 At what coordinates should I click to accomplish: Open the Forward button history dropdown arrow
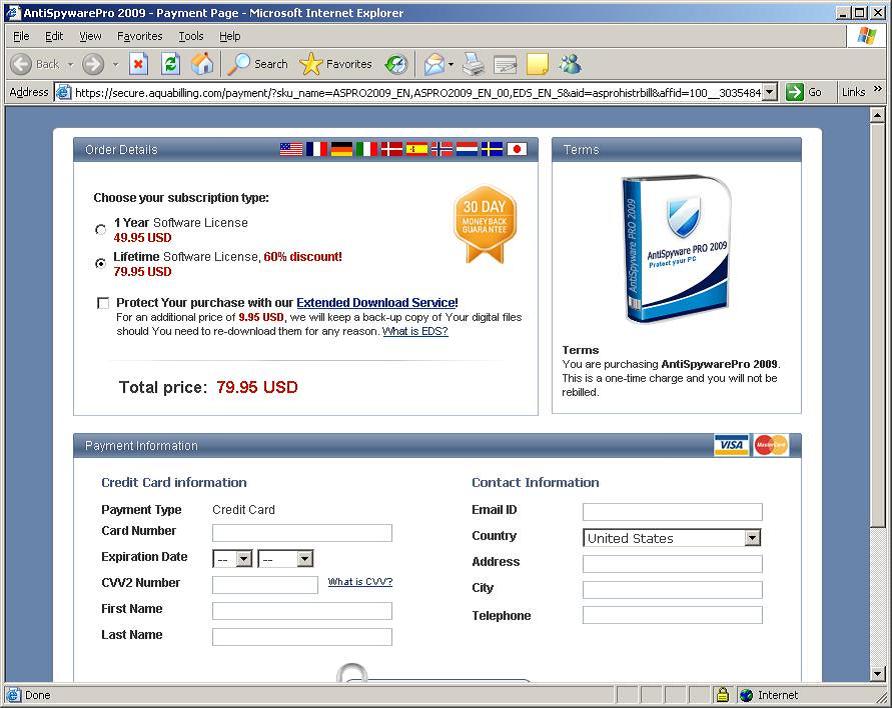[x=115, y=65]
